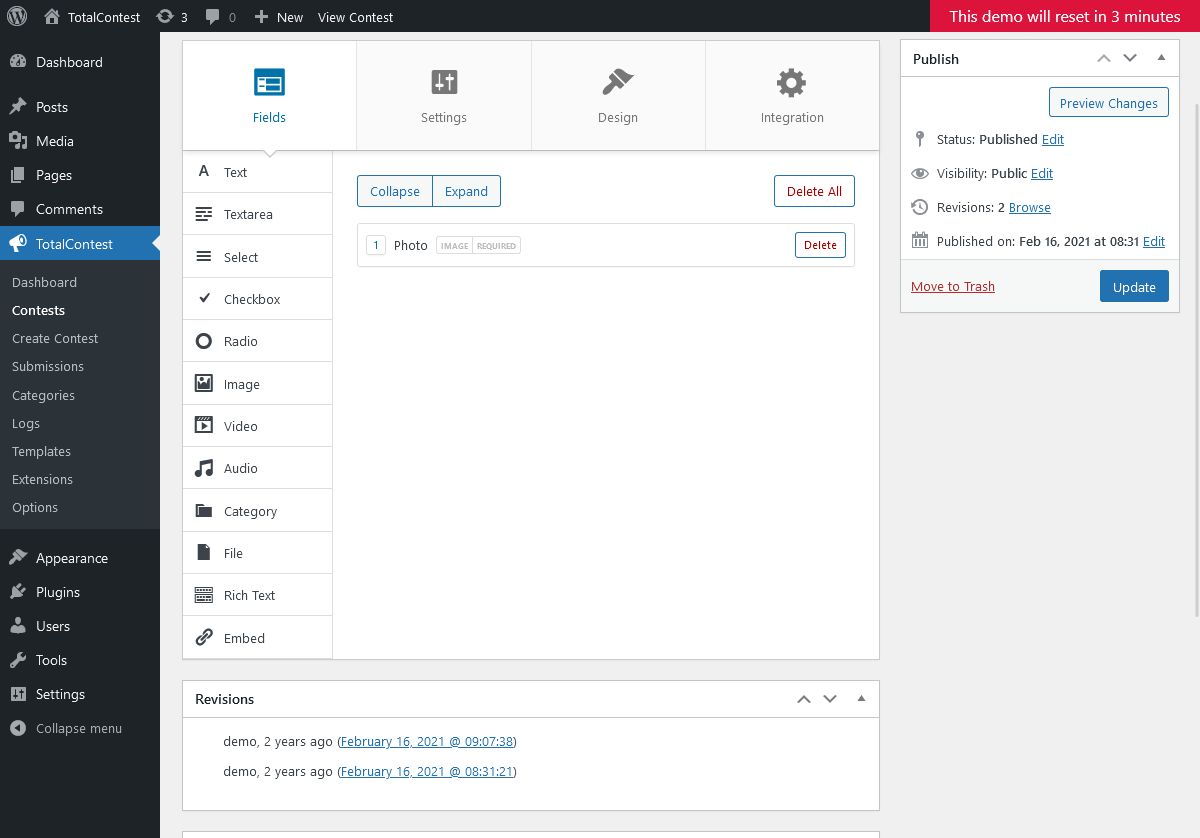Switch to the Integration tab
The width and height of the screenshot is (1200, 838).
click(792, 96)
